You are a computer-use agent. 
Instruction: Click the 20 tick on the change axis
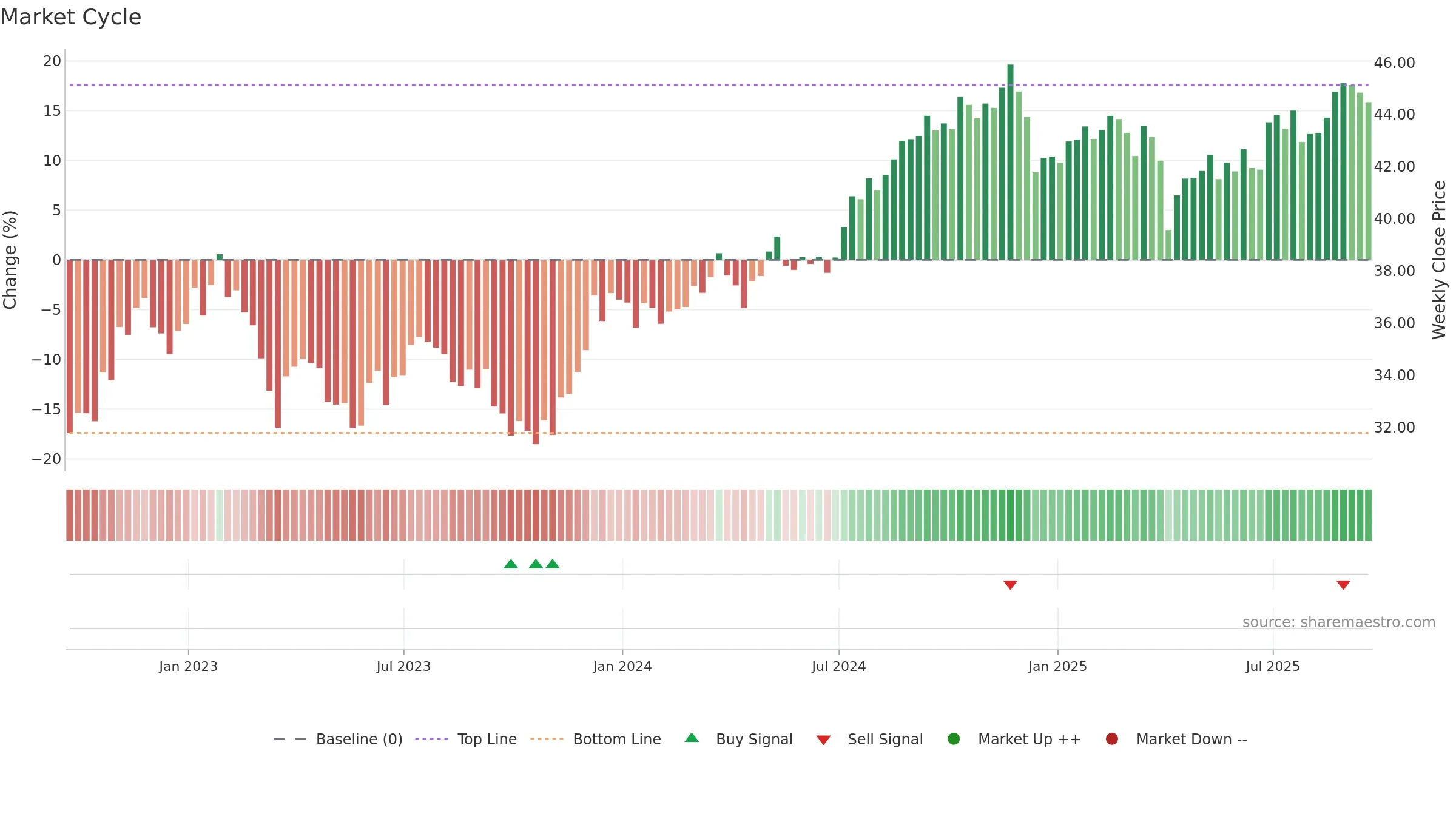pyautogui.click(x=52, y=61)
